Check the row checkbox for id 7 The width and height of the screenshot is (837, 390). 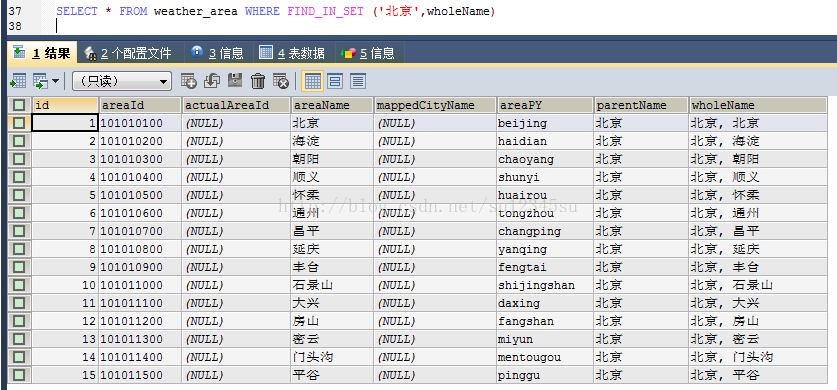(19, 231)
